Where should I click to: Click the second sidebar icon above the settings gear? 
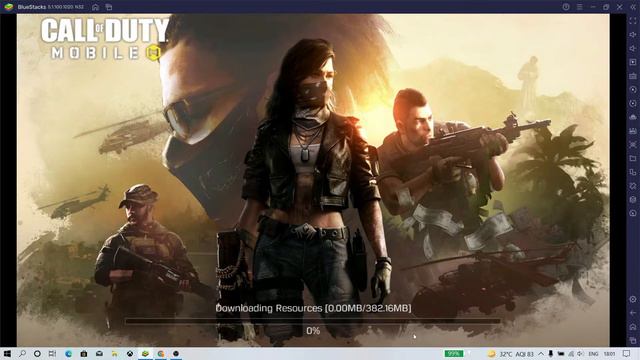pyautogui.click(x=633, y=200)
